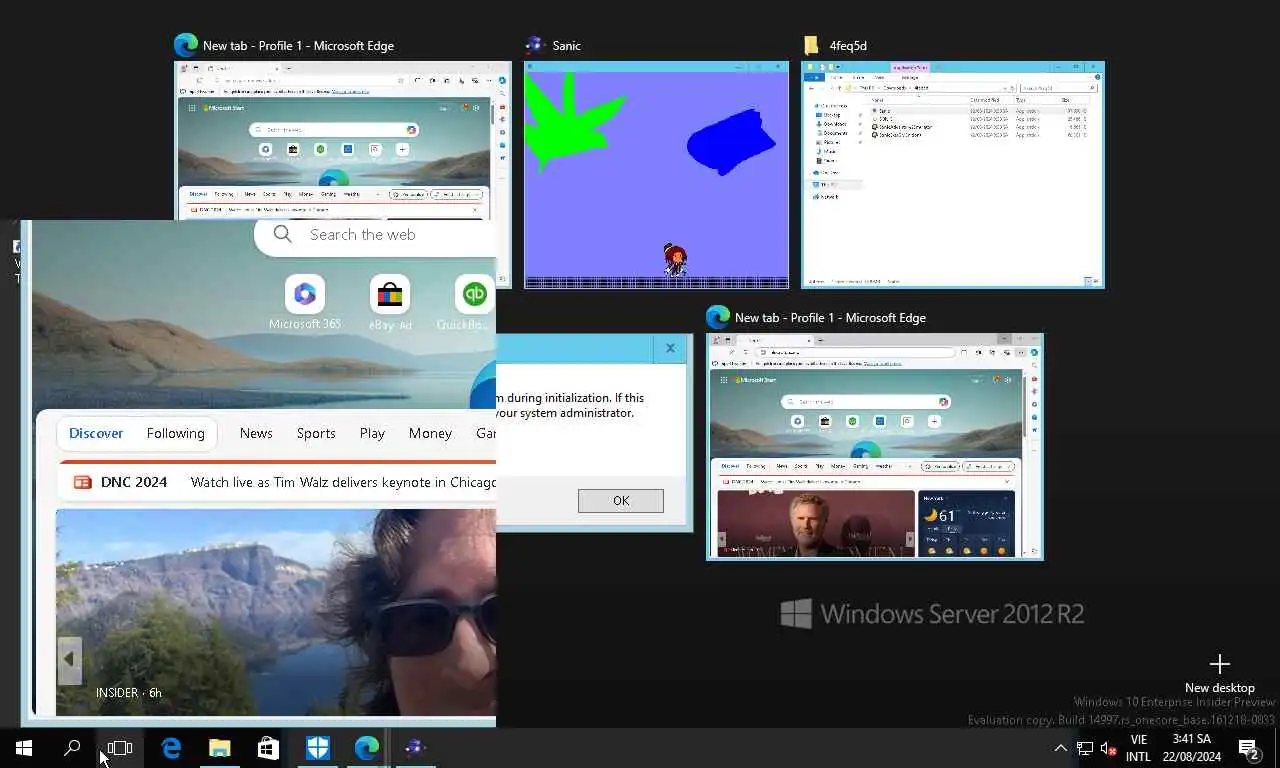Open Microsoft Store taskbar icon
This screenshot has height=768, width=1280.
pyautogui.click(x=268, y=748)
